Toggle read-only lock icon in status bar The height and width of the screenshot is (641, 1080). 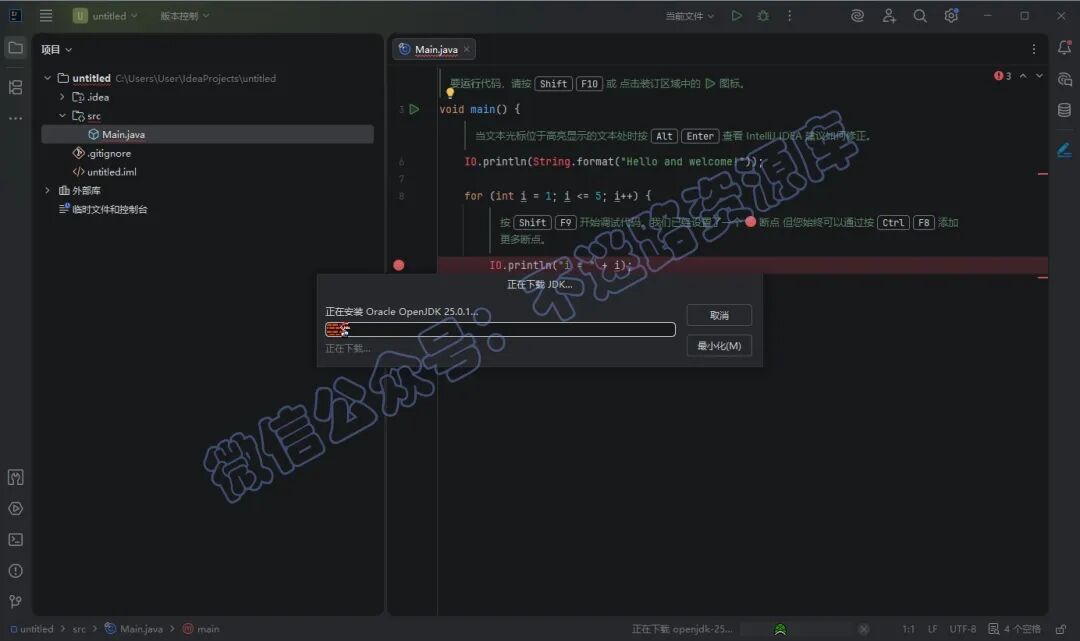1061,629
